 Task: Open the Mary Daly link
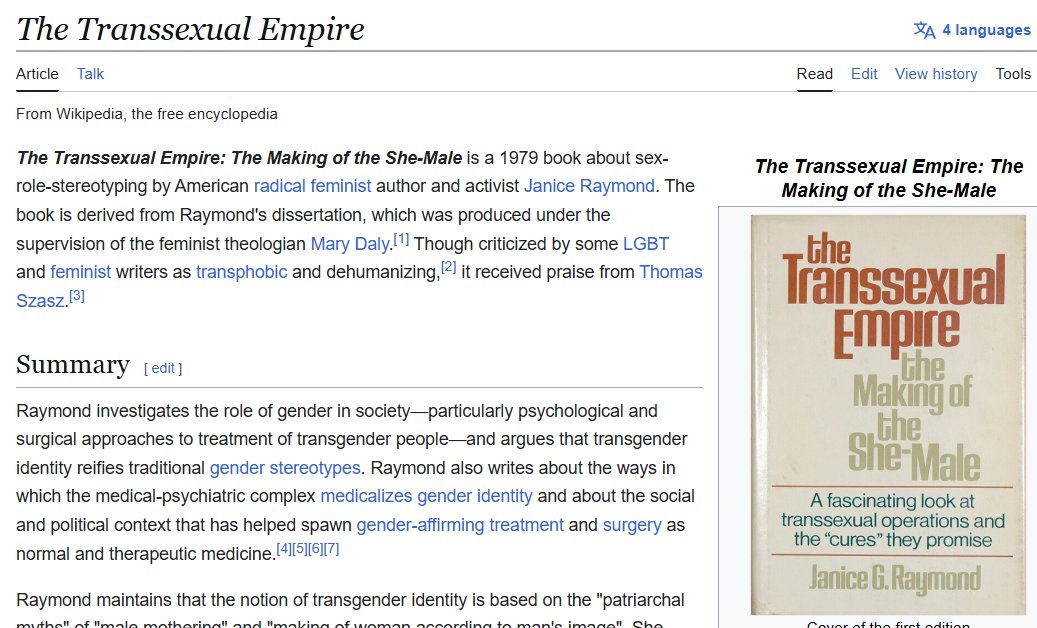[350, 244]
